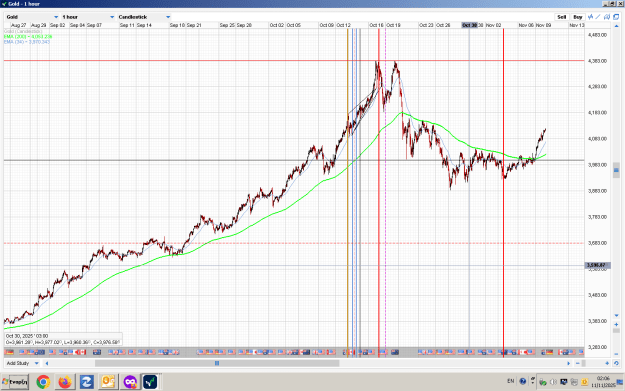
Task: Click the Sep 21 date label
Action: (x=194, y=25)
